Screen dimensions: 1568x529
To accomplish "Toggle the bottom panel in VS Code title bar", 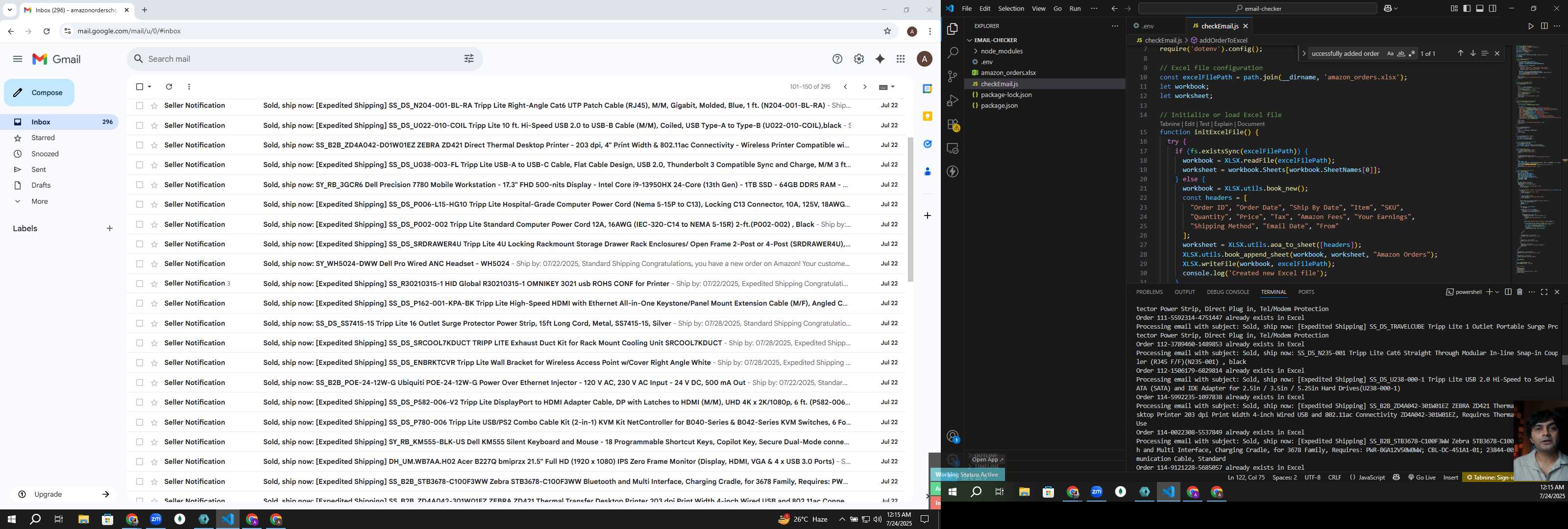I will tap(1480, 8).
